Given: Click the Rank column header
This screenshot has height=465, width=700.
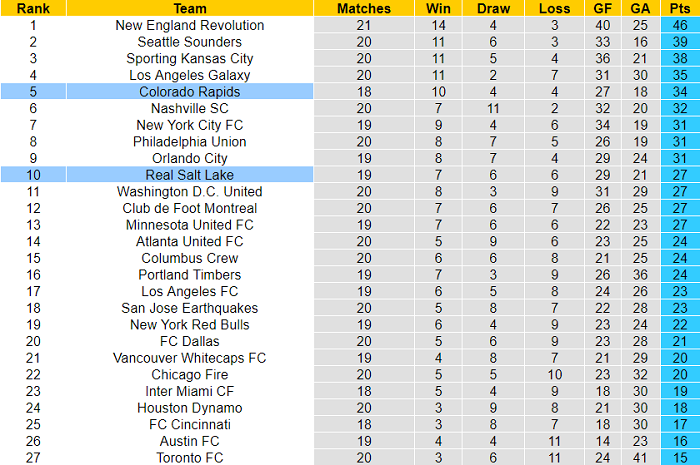Looking at the screenshot, I should pos(33,8).
